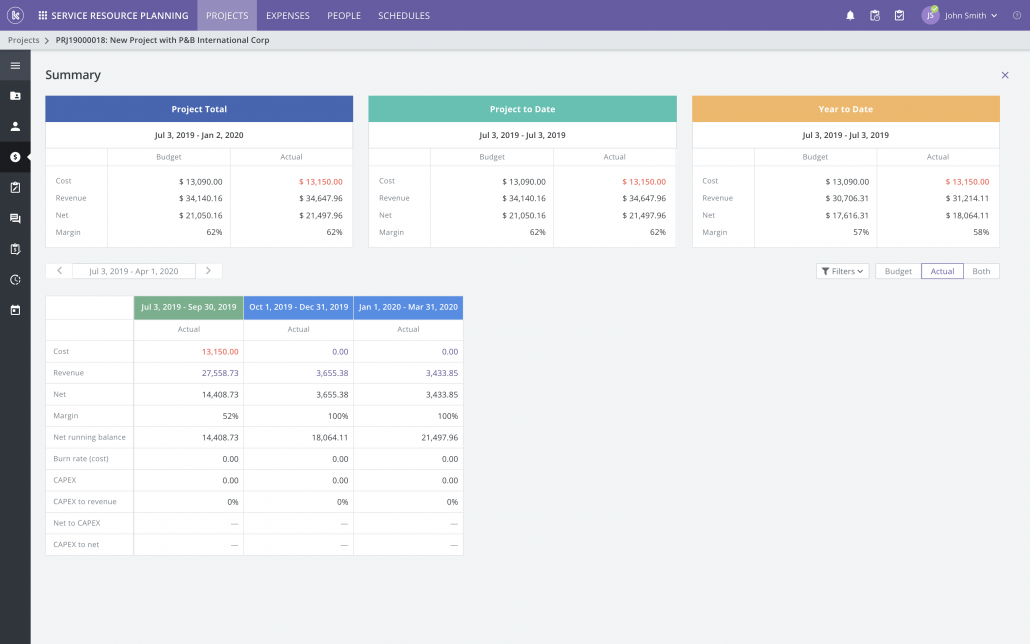Click the JS user avatar
This screenshot has height=644, width=1030.
click(930, 15)
